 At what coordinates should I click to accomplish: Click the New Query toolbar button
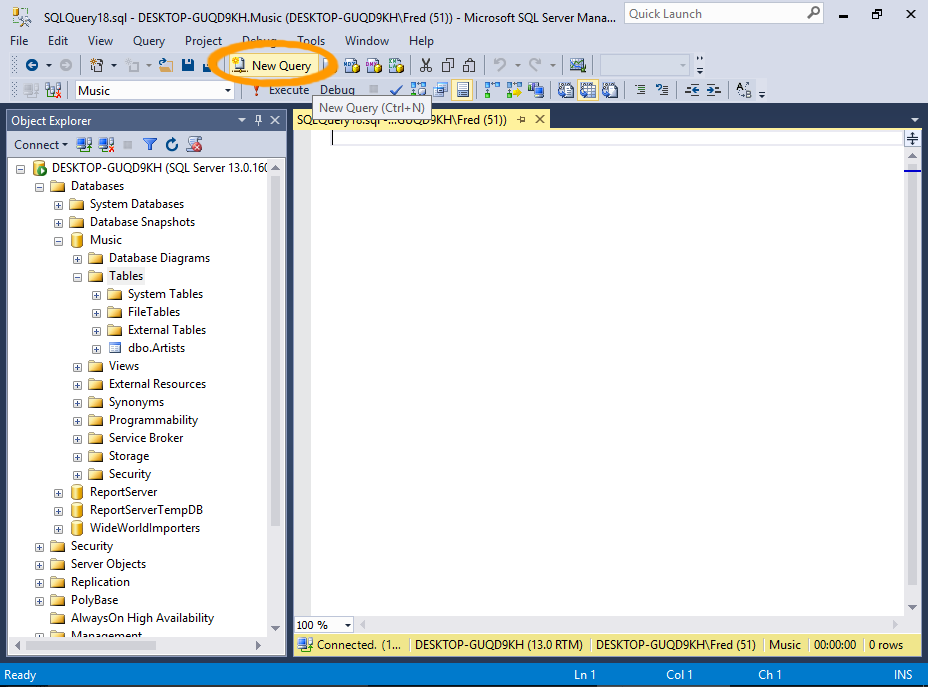(x=272, y=65)
